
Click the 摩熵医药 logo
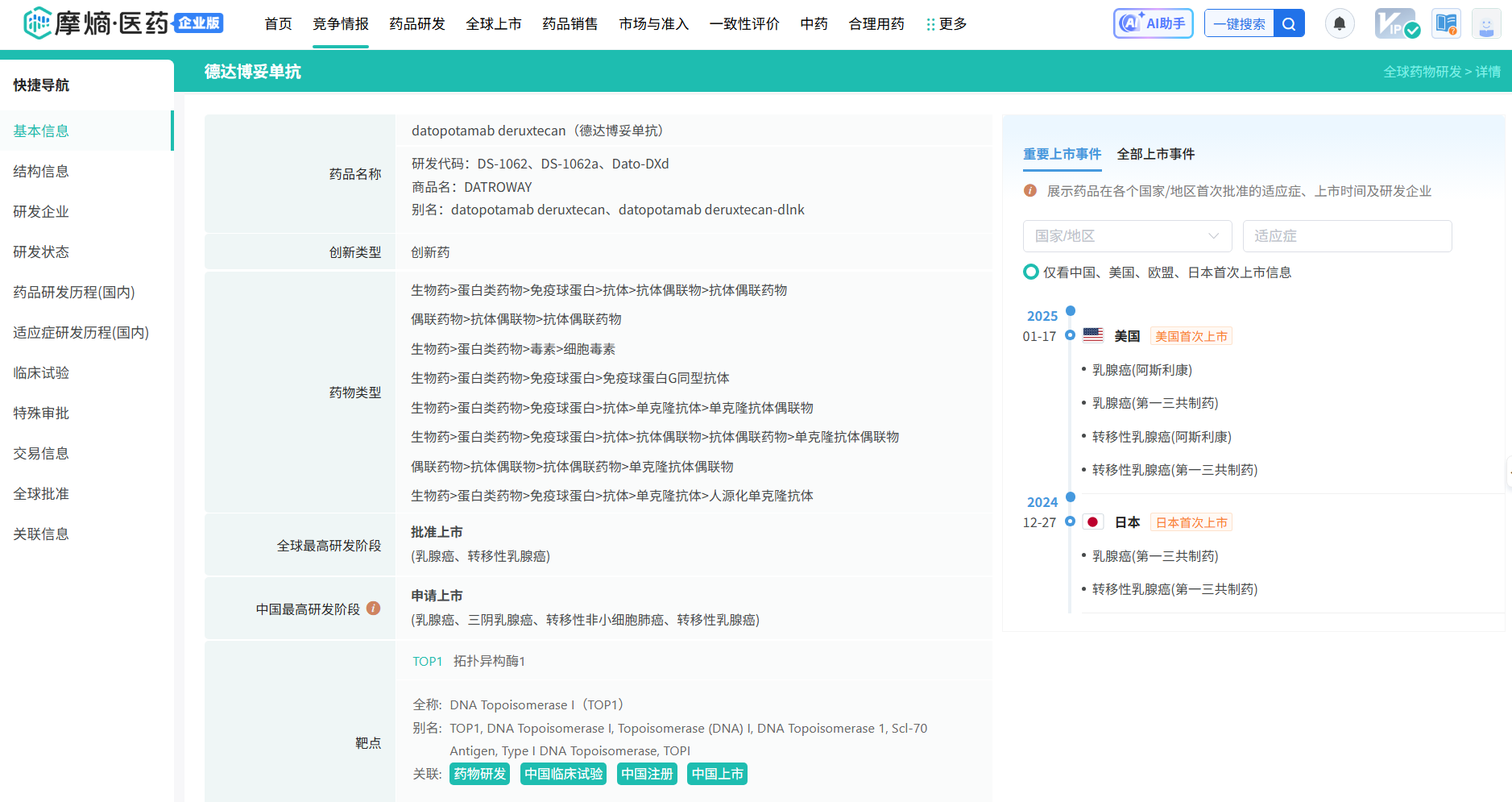click(97, 23)
